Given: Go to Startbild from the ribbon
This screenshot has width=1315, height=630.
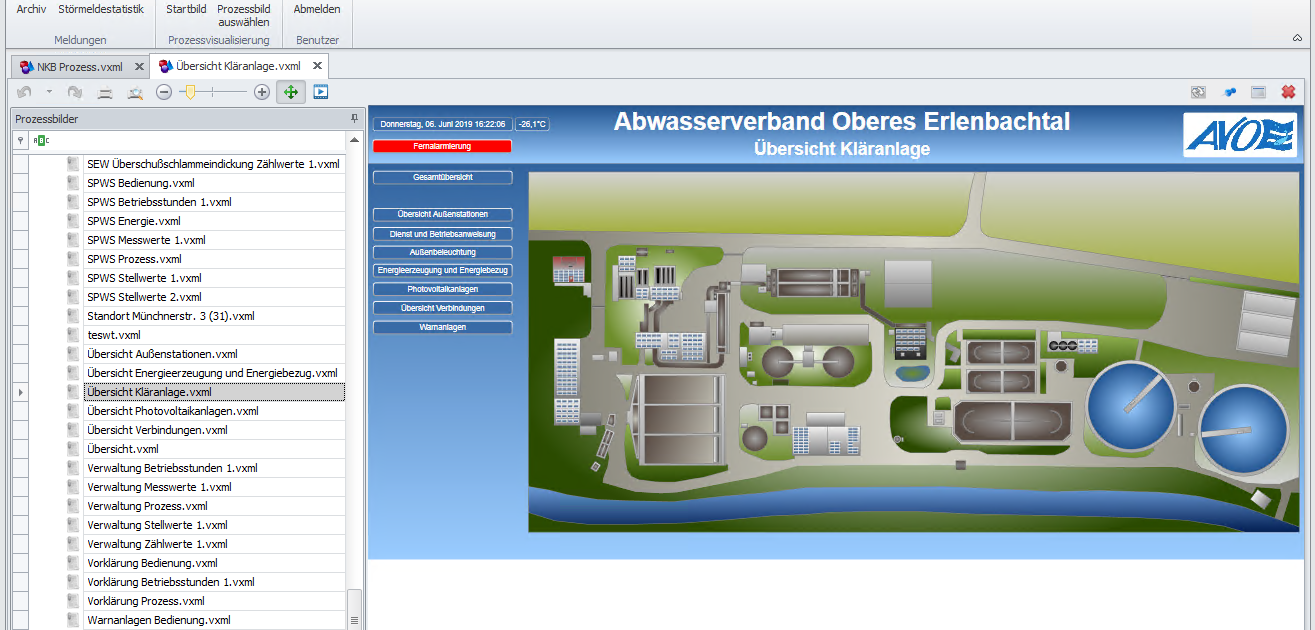Looking at the screenshot, I should tap(186, 9).
